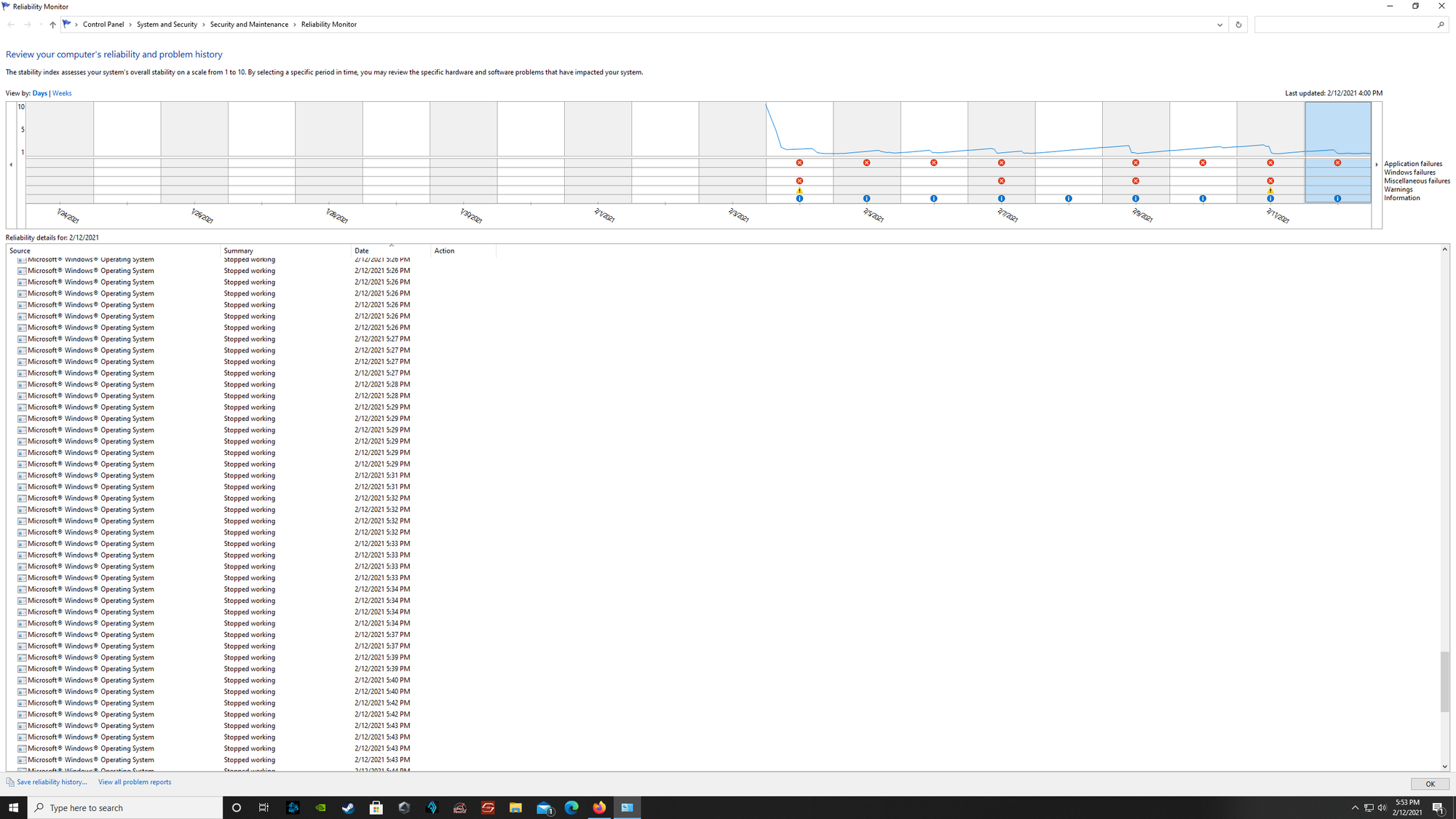Click the taskbar clock showing 5:53 PM
This screenshot has width=1456, height=819.
click(x=1407, y=807)
